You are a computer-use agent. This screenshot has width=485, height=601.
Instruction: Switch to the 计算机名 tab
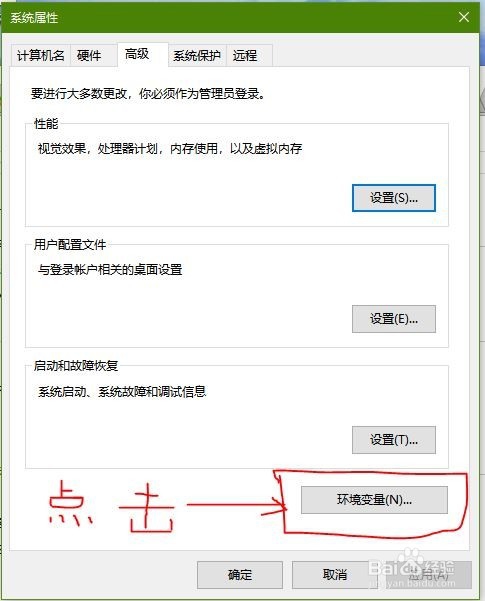point(40,56)
